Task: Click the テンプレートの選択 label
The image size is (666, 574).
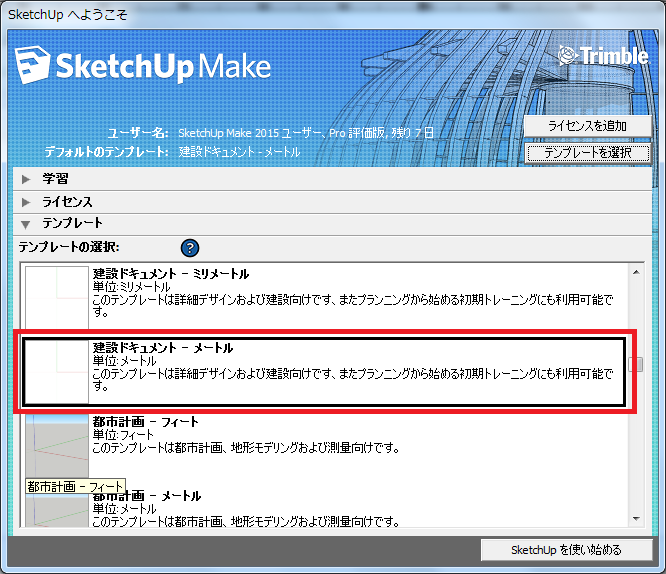Action: pos(69,247)
